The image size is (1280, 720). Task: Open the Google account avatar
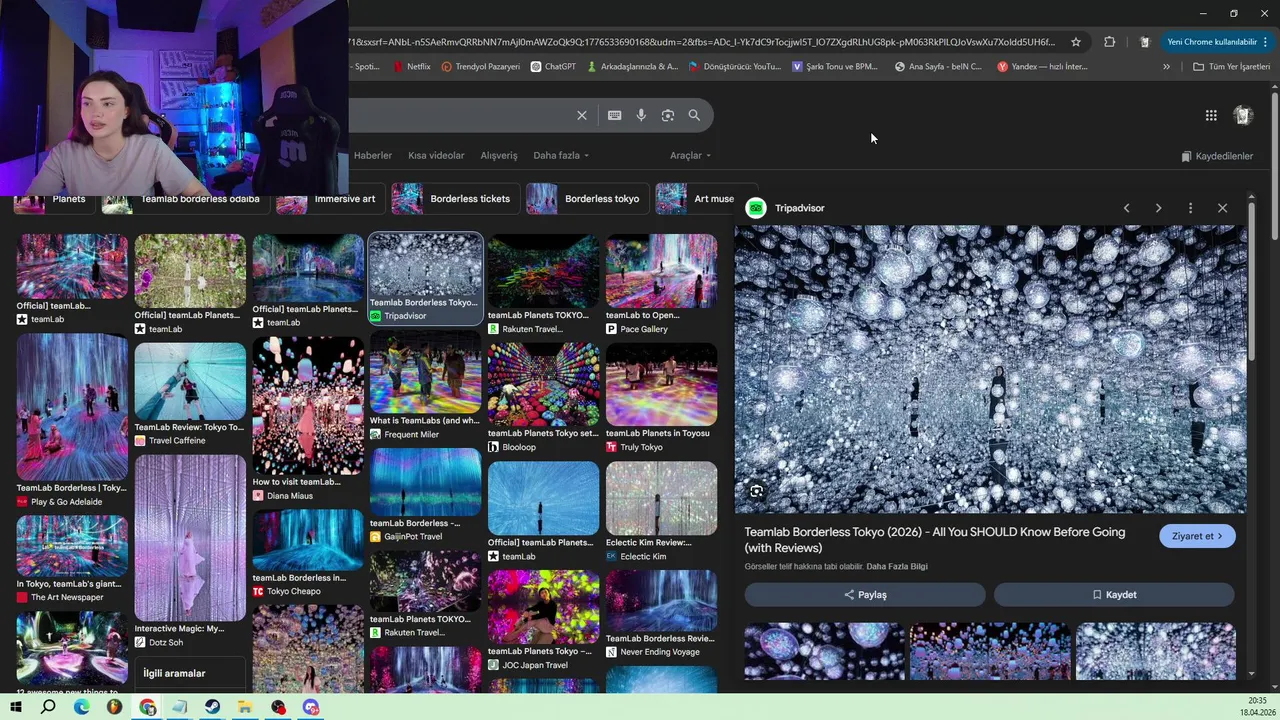(1242, 115)
